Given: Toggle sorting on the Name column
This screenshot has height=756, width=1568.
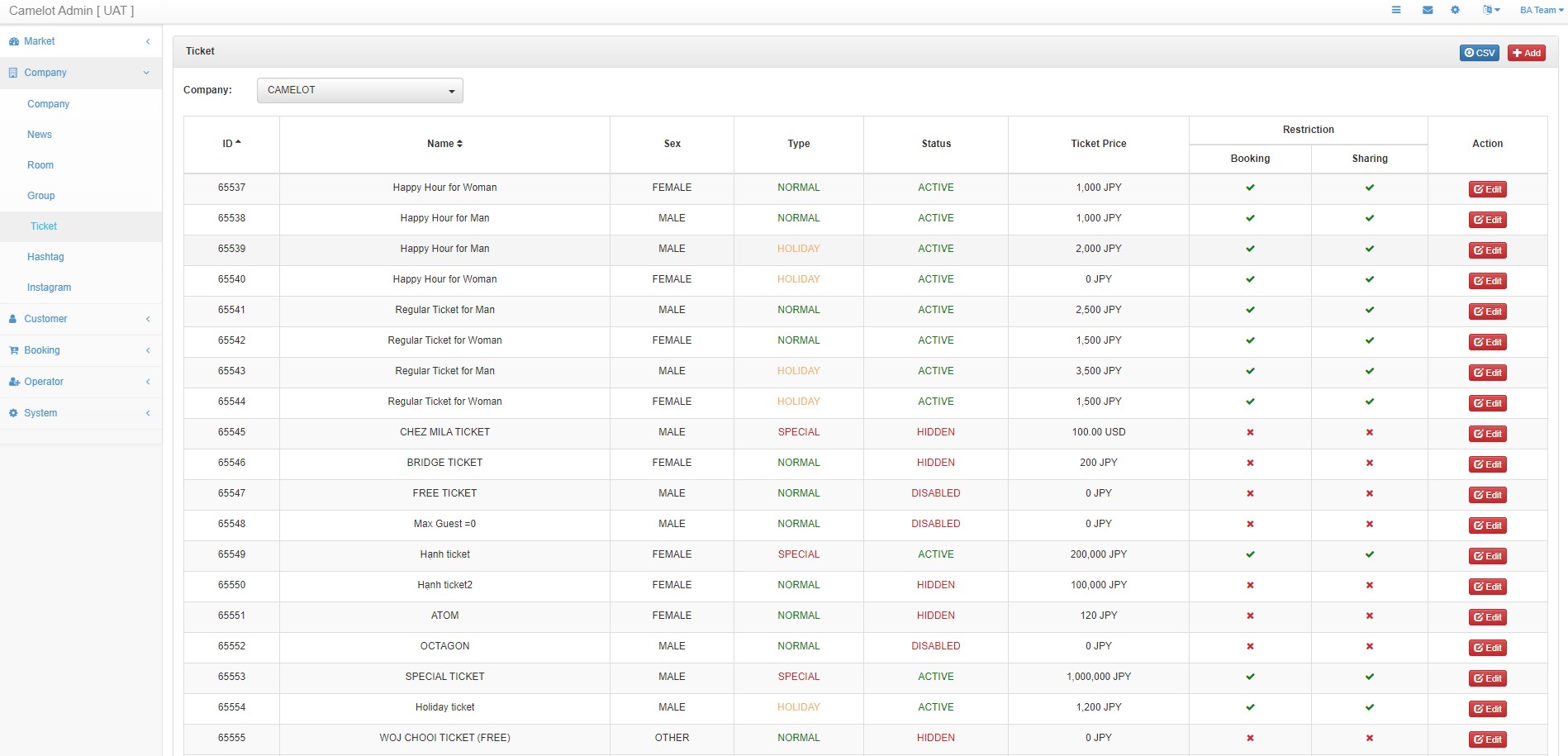Looking at the screenshot, I should pyautogui.click(x=444, y=144).
